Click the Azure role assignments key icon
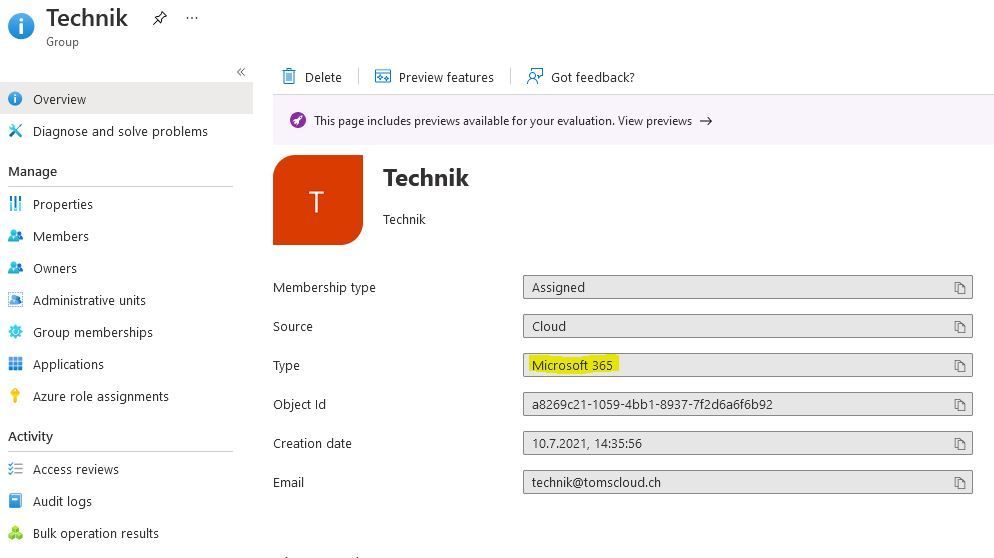The width and height of the screenshot is (994, 558). (15, 396)
